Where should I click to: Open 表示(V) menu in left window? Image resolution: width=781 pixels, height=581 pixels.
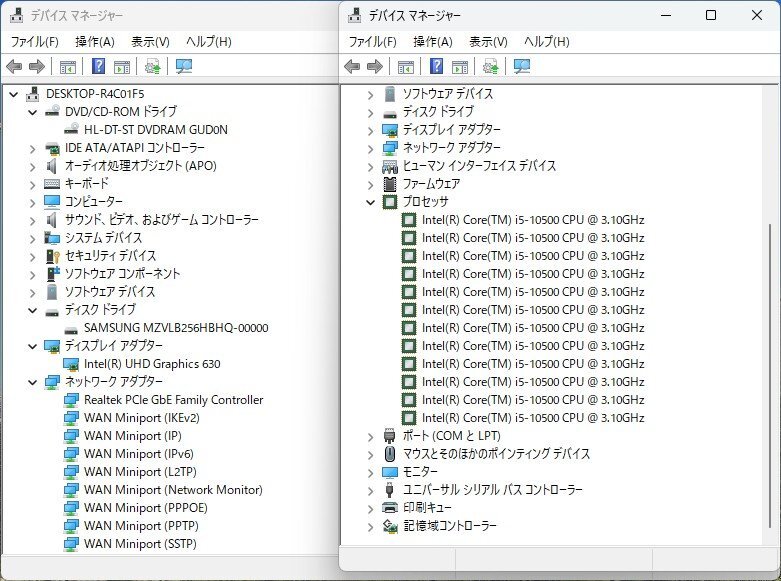[150, 42]
